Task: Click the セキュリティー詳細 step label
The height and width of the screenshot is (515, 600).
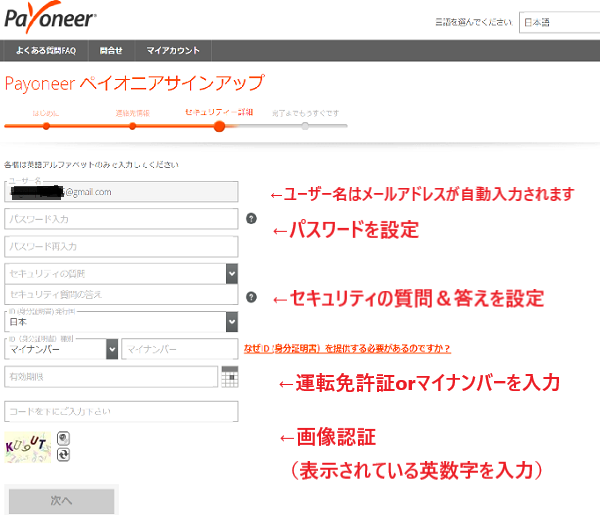Action: [x=219, y=112]
